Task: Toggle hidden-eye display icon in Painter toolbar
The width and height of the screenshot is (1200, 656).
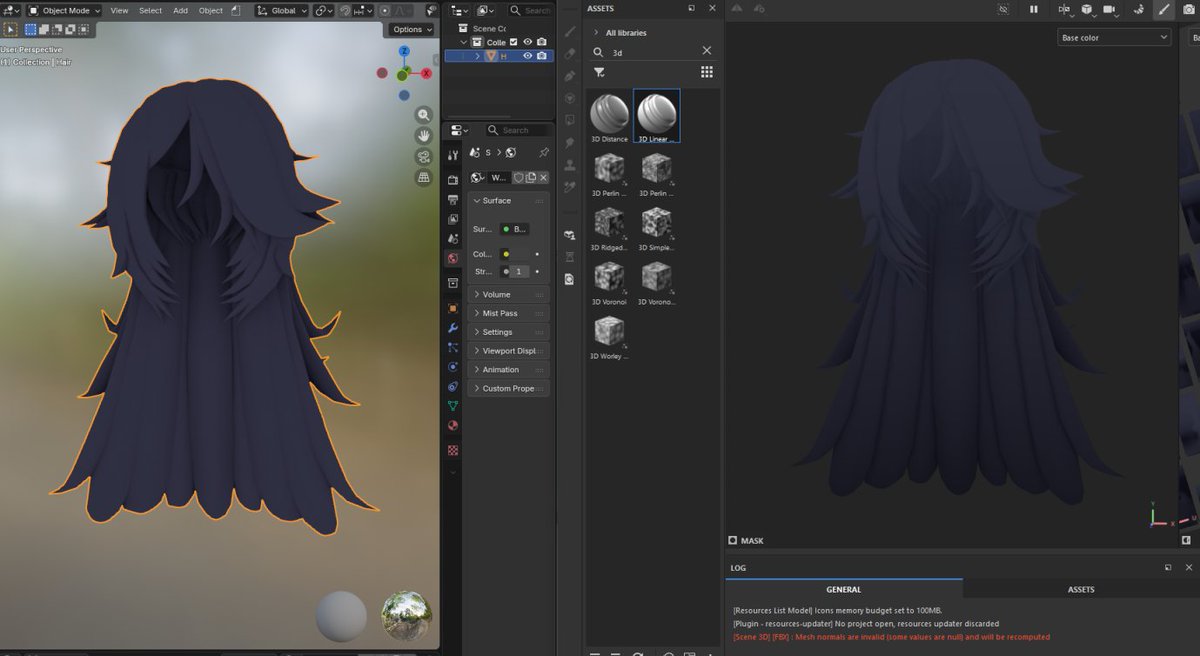Action: (1003, 9)
